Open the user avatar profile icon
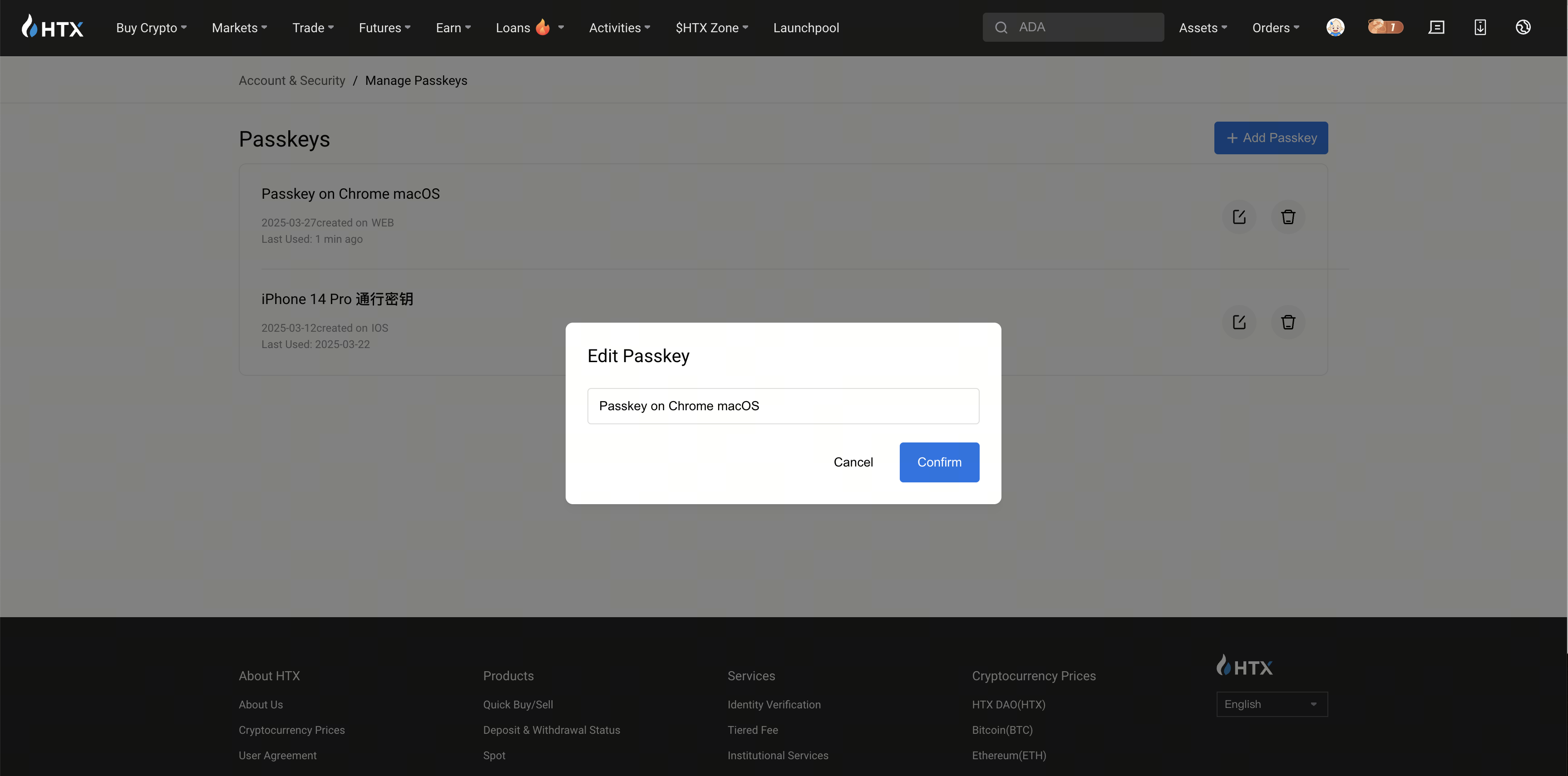This screenshot has height=776, width=1568. 1335,27
